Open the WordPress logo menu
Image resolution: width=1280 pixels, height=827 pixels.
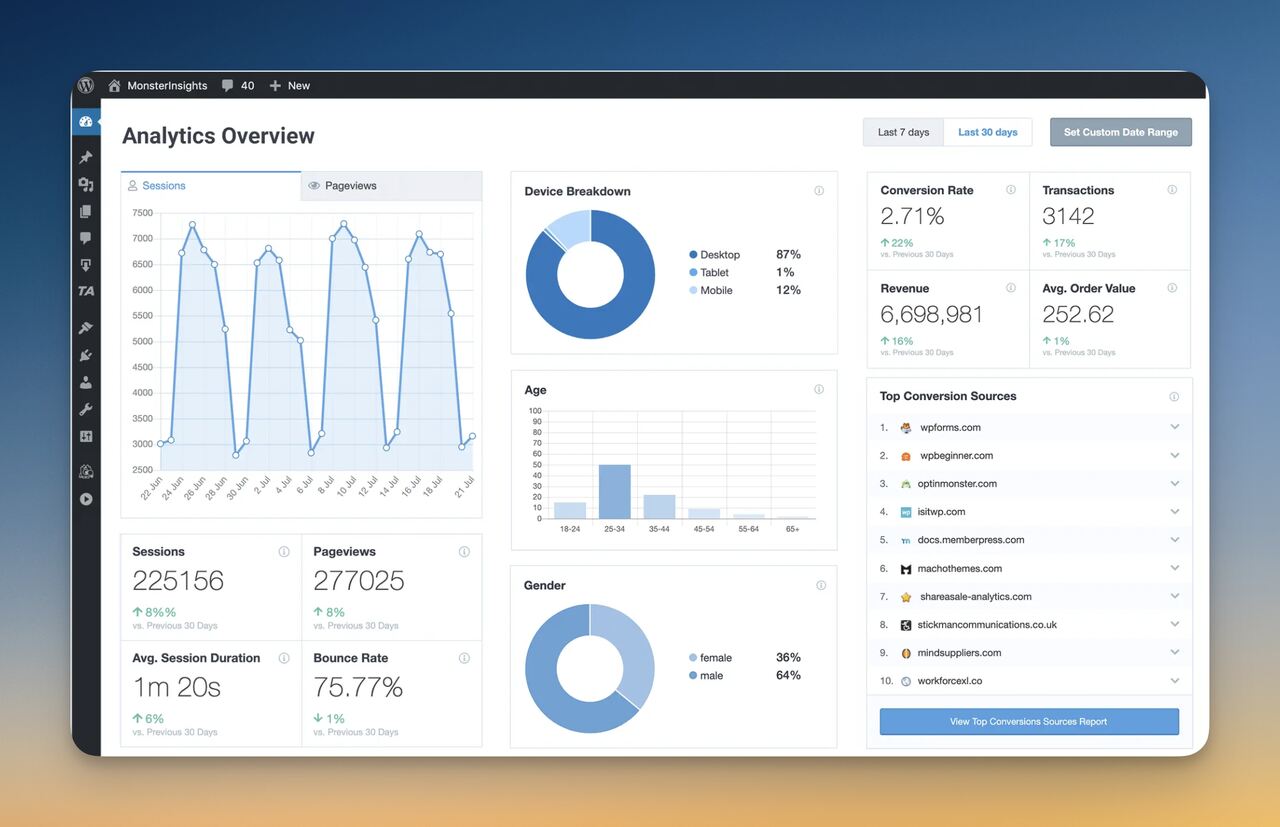click(x=86, y=85)
